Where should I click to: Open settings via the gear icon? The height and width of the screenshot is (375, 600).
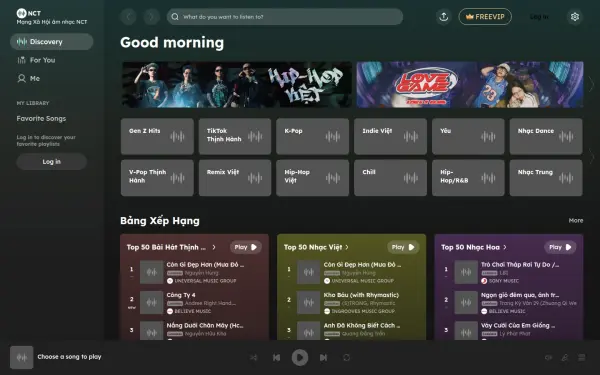pos(575,17)
